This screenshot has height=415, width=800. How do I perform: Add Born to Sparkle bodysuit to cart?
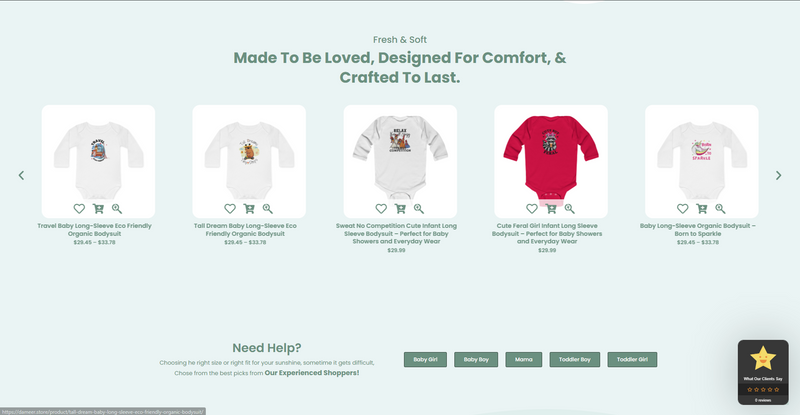pos(702,208)
